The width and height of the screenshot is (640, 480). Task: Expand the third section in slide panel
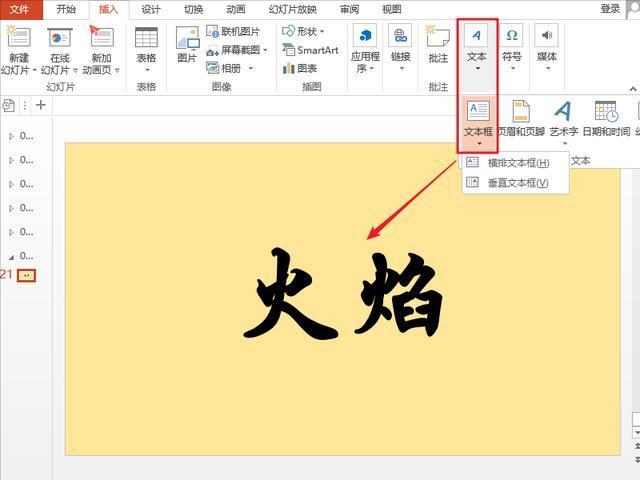11,184
